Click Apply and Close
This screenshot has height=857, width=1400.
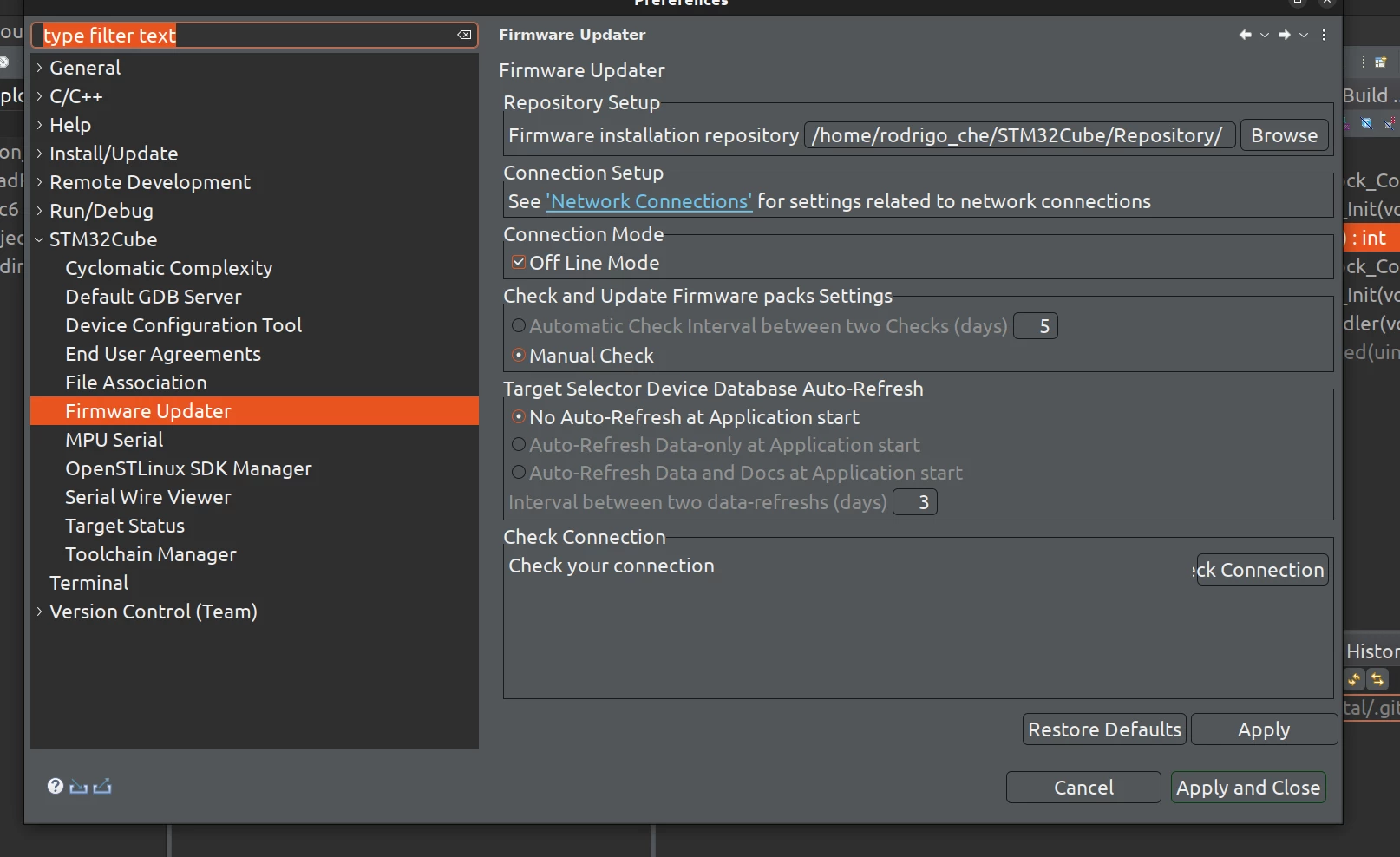point(1248,788)
